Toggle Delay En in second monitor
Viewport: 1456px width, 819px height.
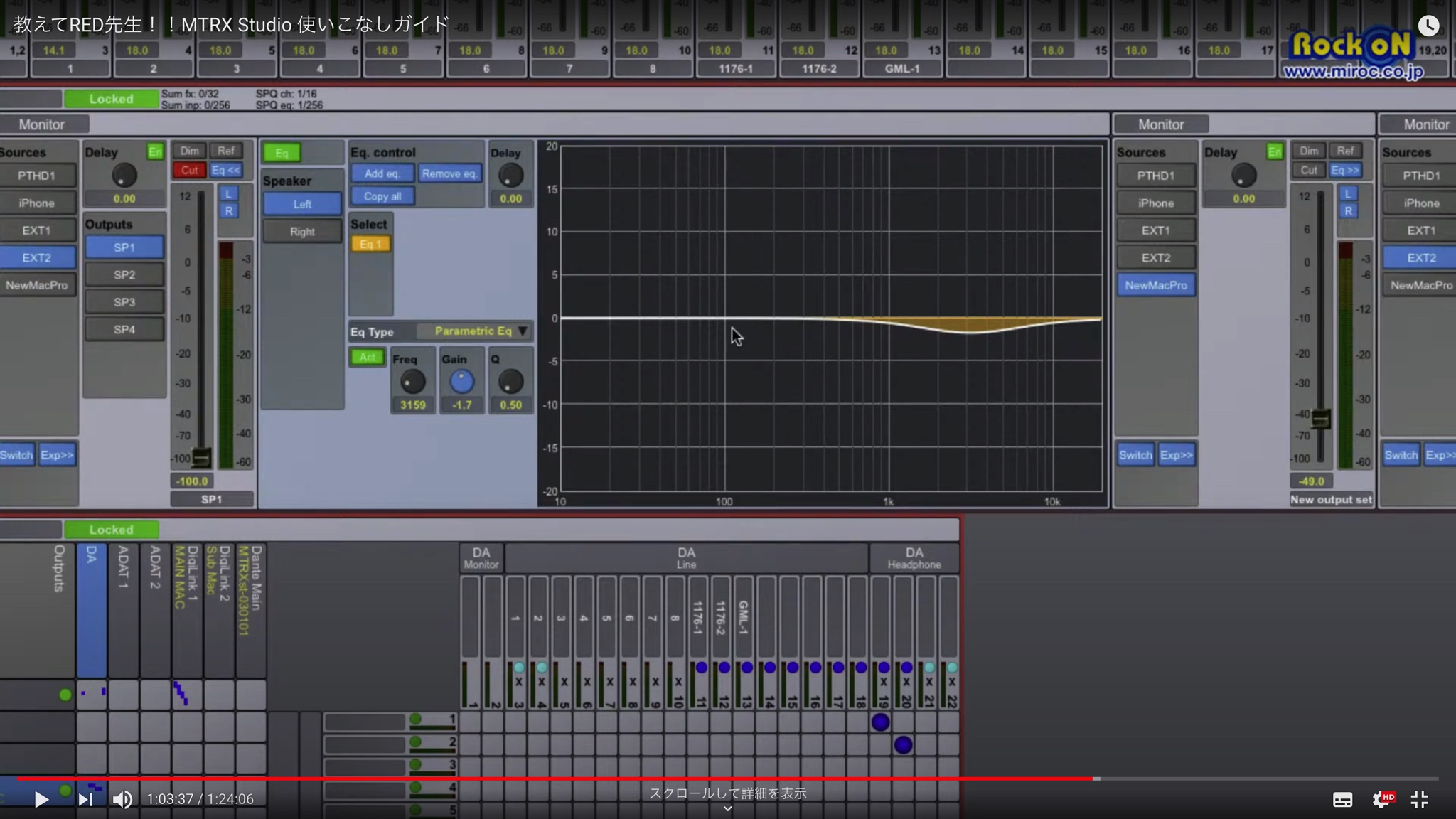click(x=1274, y=151)
